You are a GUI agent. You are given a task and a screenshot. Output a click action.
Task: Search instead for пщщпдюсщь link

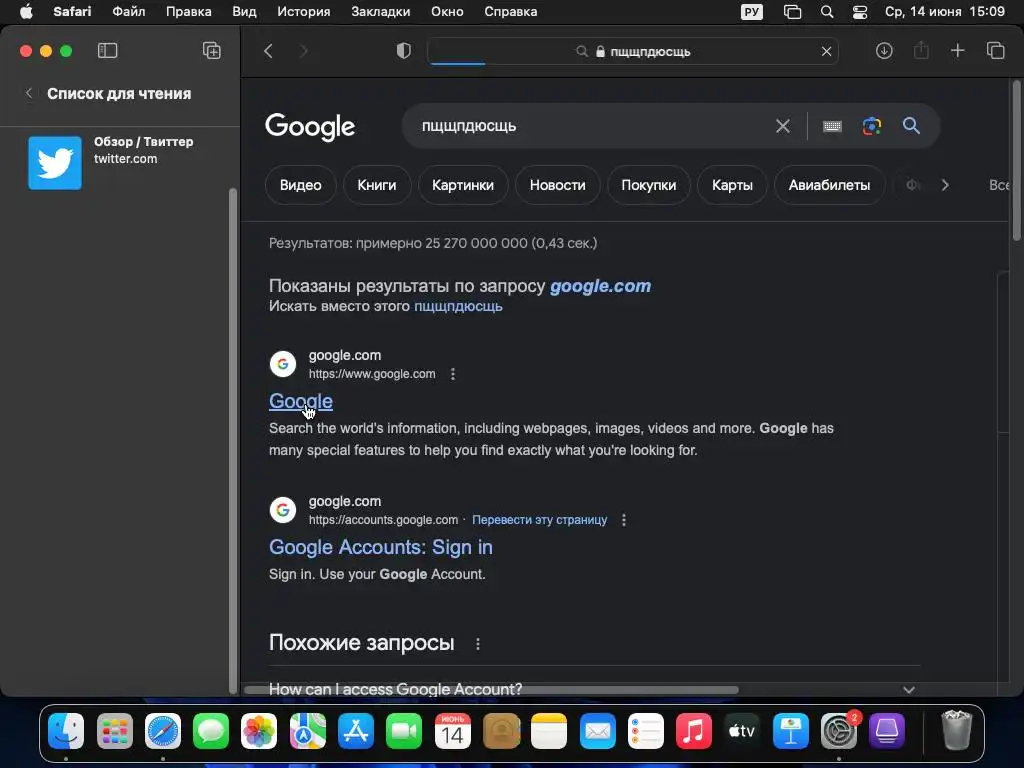click(x=458, y=306)
